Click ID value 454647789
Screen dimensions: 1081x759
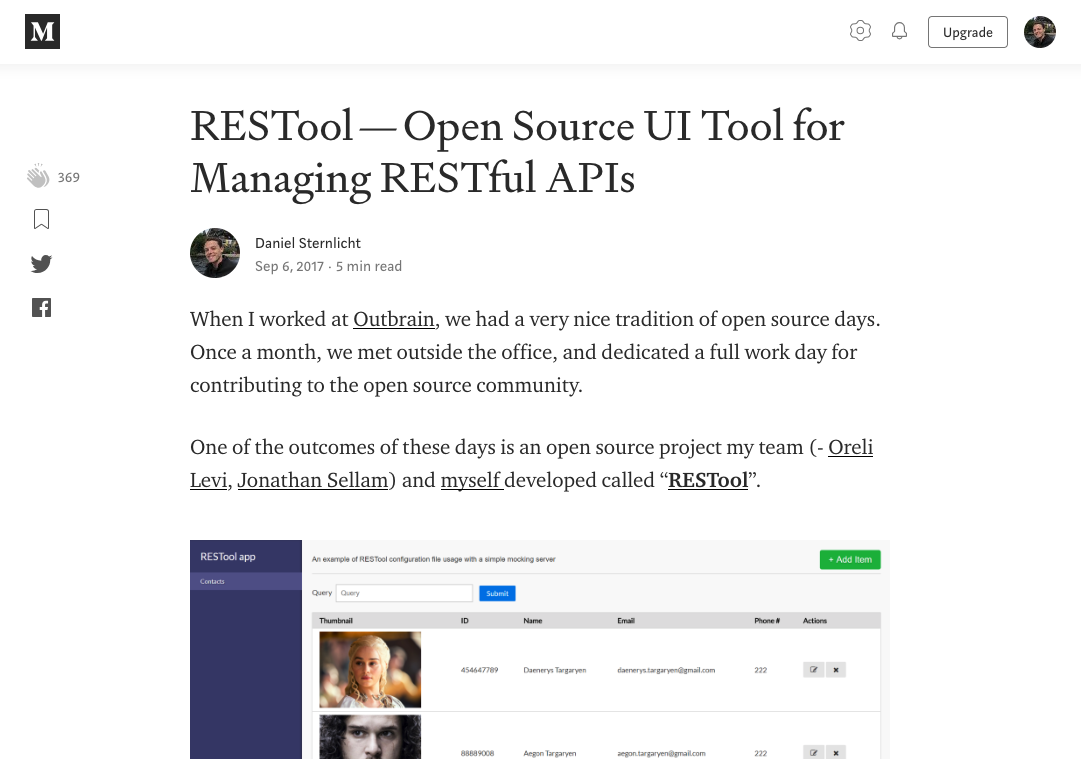479,670
